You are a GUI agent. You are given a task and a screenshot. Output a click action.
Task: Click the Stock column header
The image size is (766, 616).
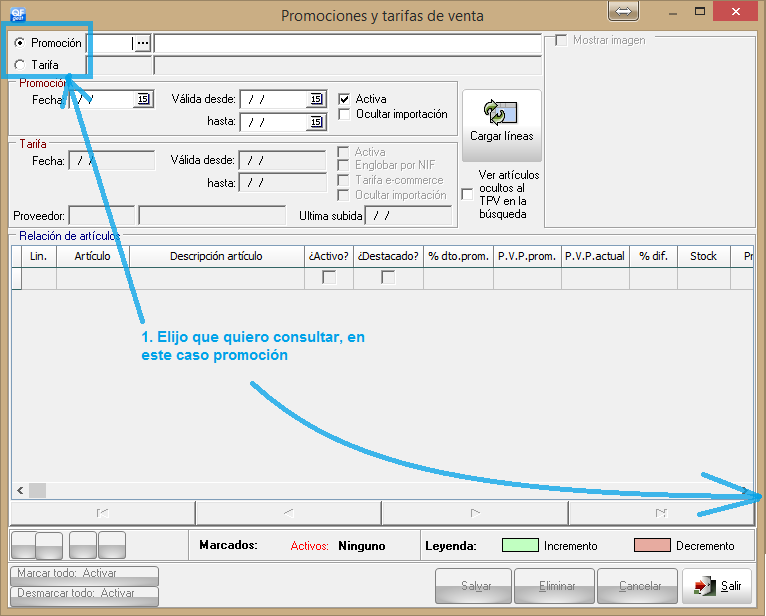pyautogui.click(x=703, y=256)
